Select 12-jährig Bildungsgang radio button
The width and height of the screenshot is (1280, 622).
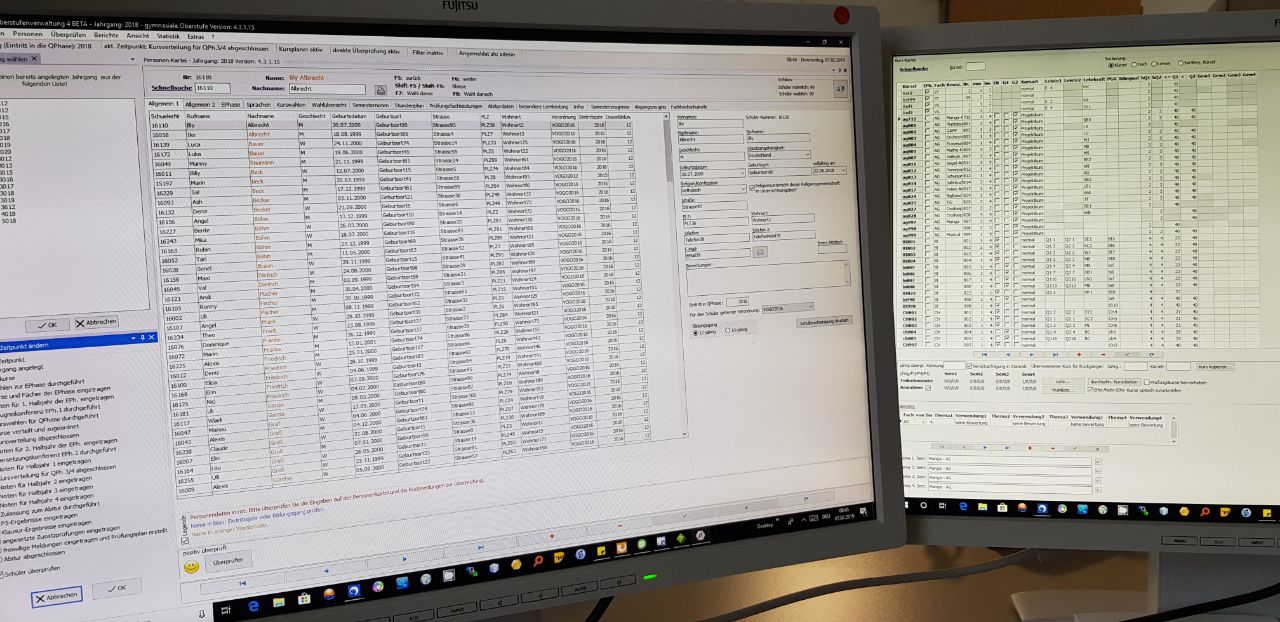coord(696,333)
